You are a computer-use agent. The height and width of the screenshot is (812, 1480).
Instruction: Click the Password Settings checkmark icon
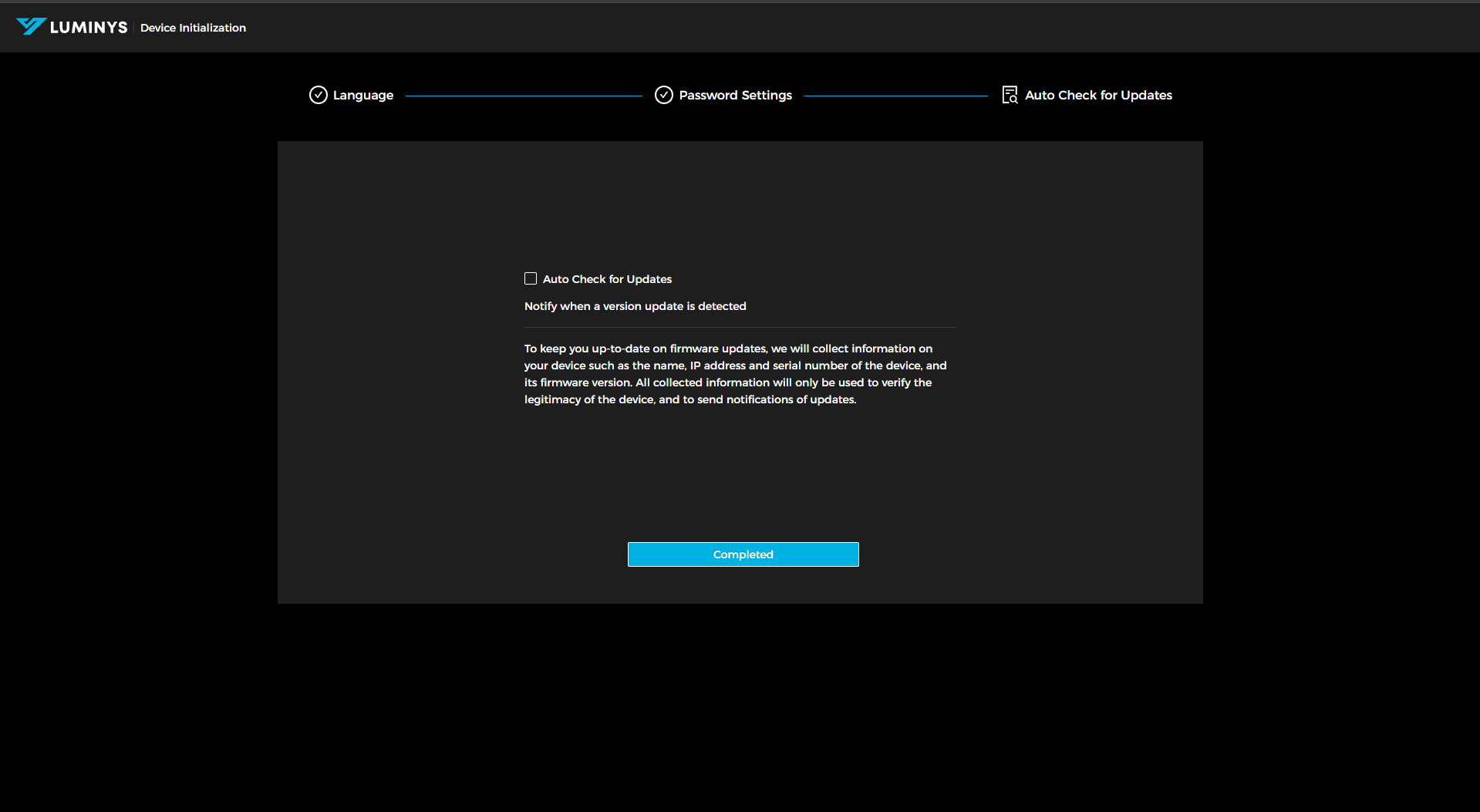click(x=664, y=95)
